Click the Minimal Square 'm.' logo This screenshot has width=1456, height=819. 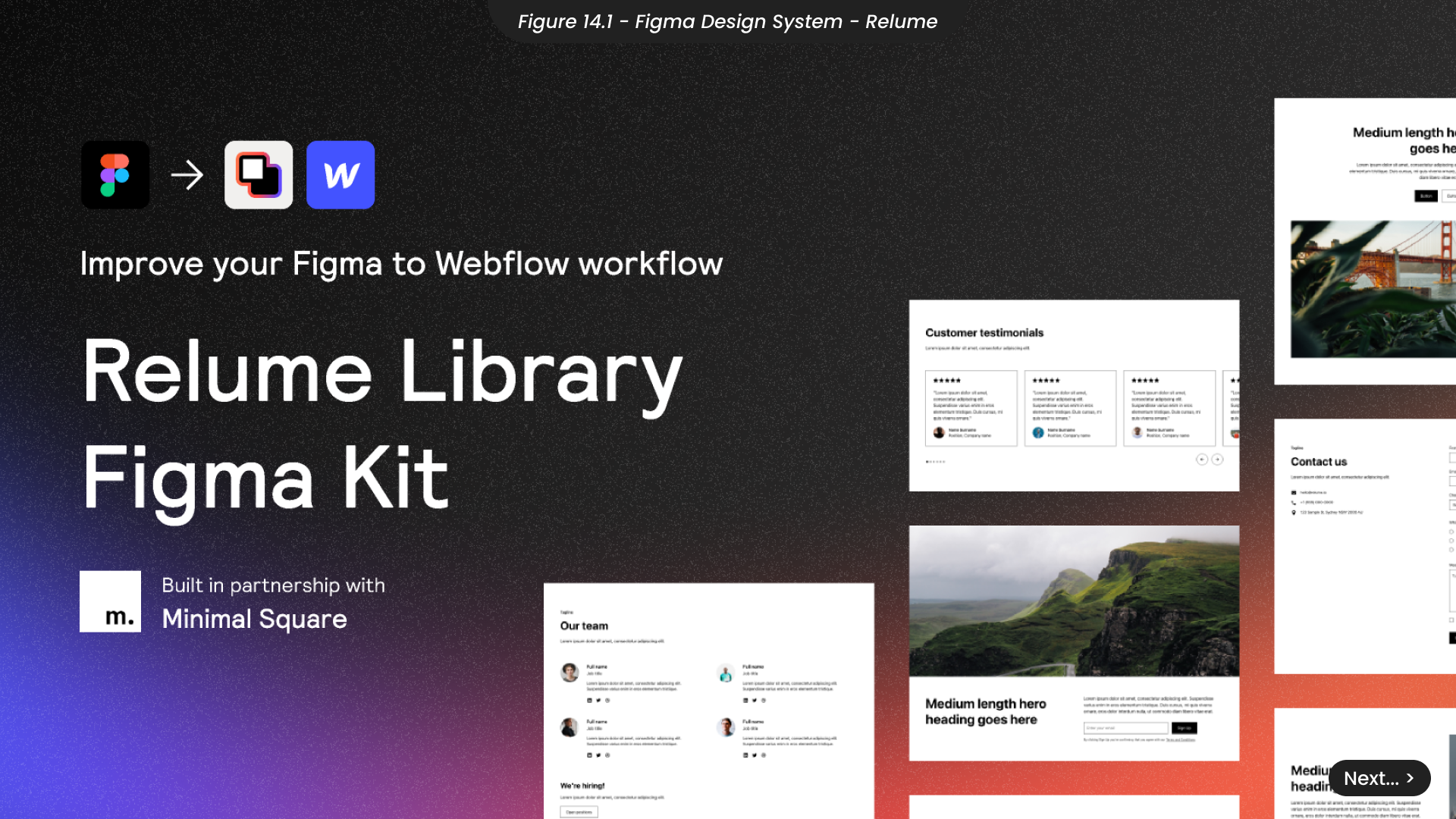[110, 601]
